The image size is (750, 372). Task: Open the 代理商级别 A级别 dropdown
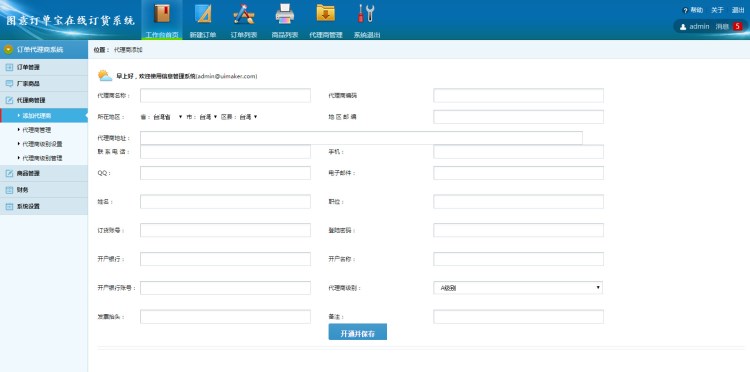pyautogui.click(x=518, y=287)
